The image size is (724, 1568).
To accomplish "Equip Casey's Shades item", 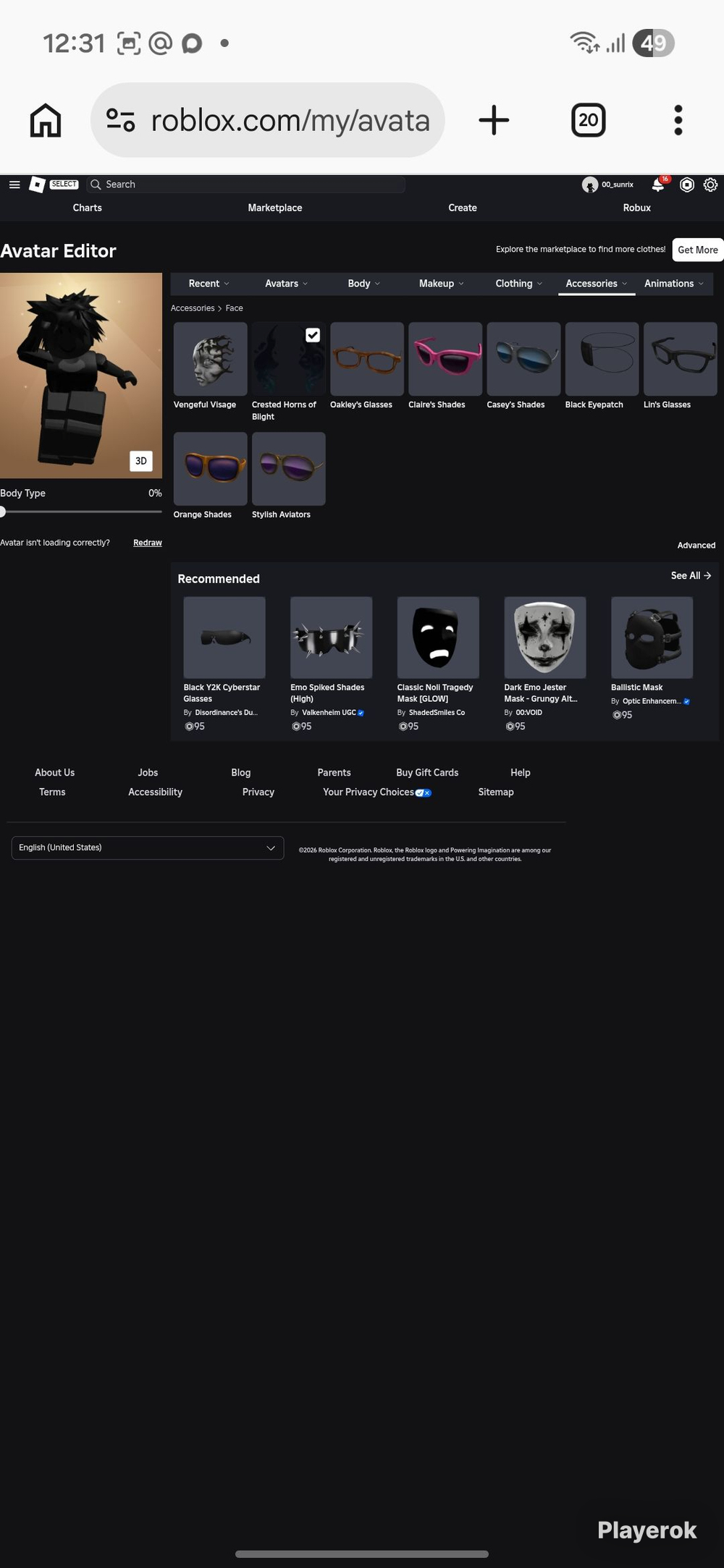I will click(x=523, y=359).
